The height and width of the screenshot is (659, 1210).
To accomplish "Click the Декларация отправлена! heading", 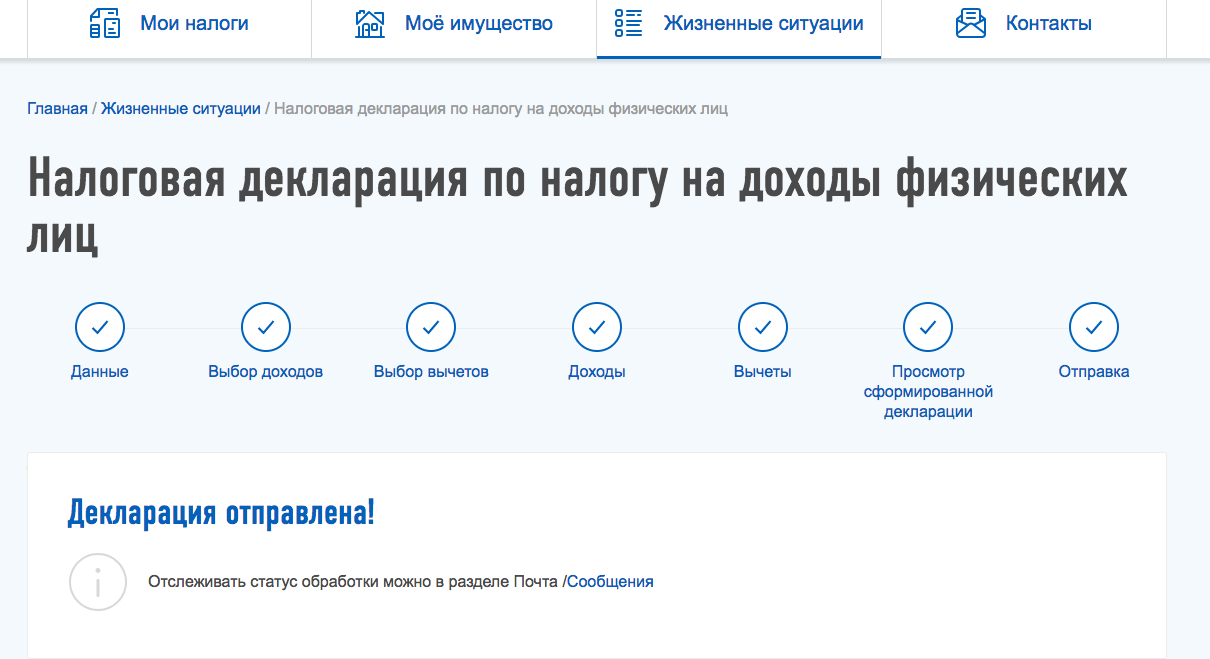I will coord(221,513).
